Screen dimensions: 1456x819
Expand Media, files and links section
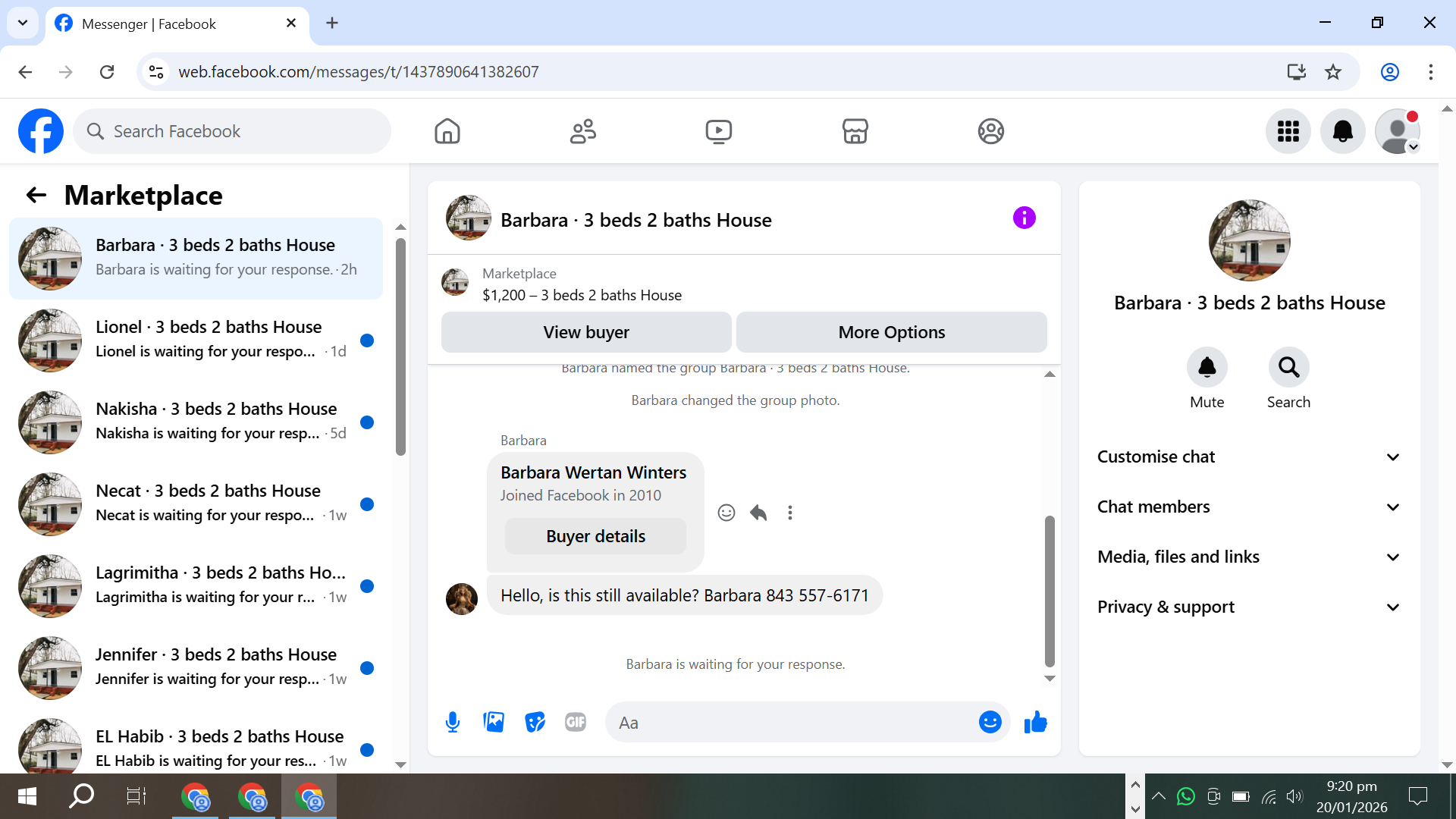pyautogui.click(x=1249, y=557)
